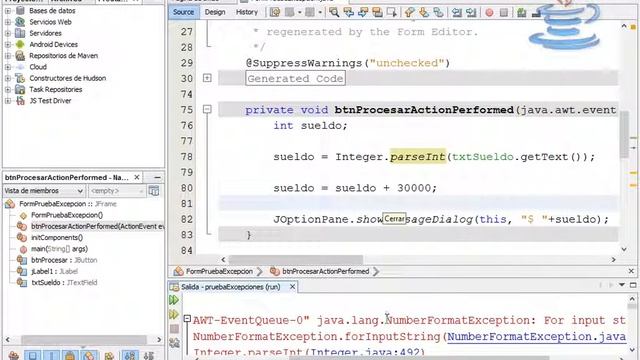Expand Servicios Web node
The image size is (640, 360).
point(8,22)
